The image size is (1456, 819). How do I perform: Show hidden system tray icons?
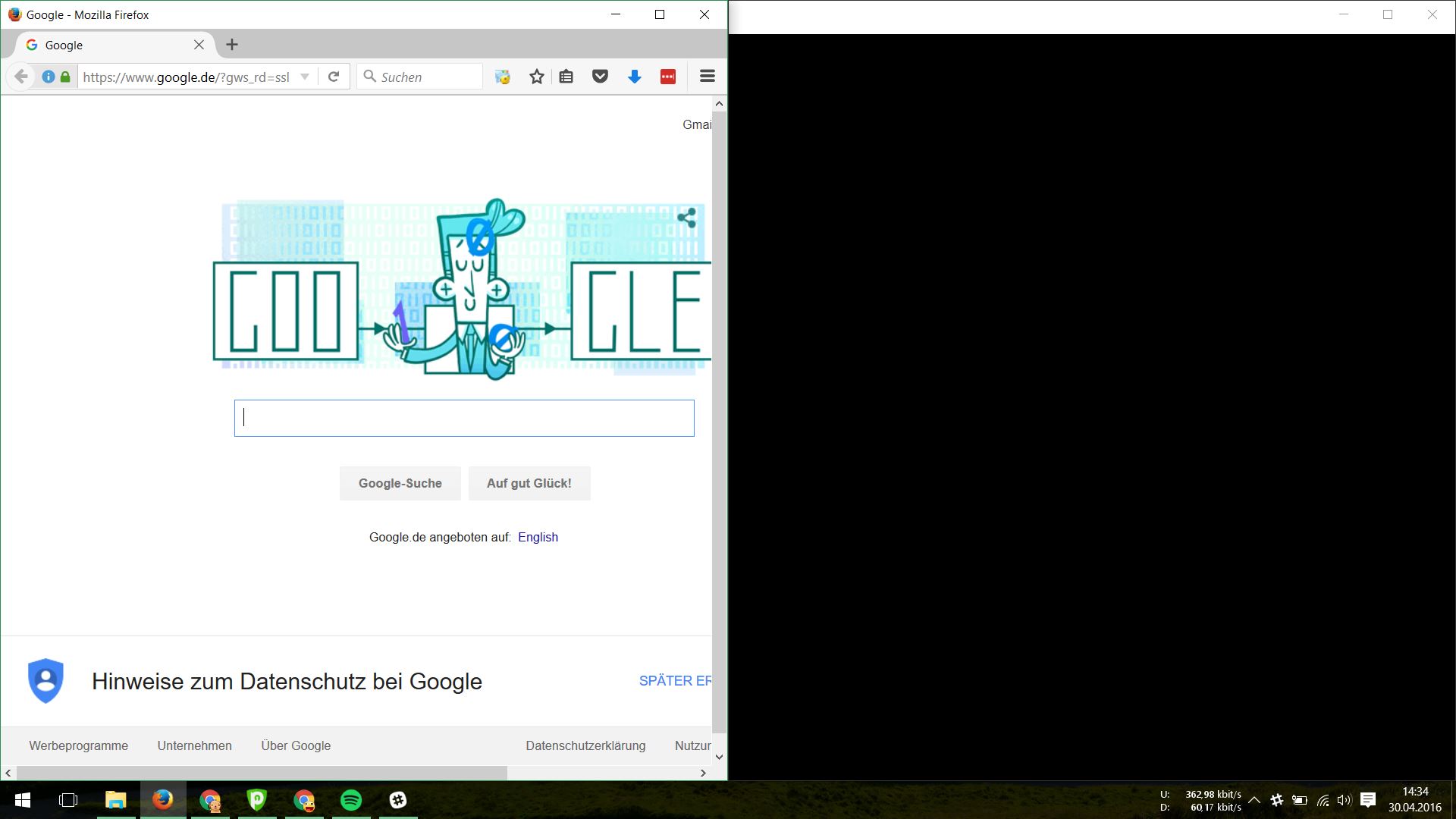1254,800
